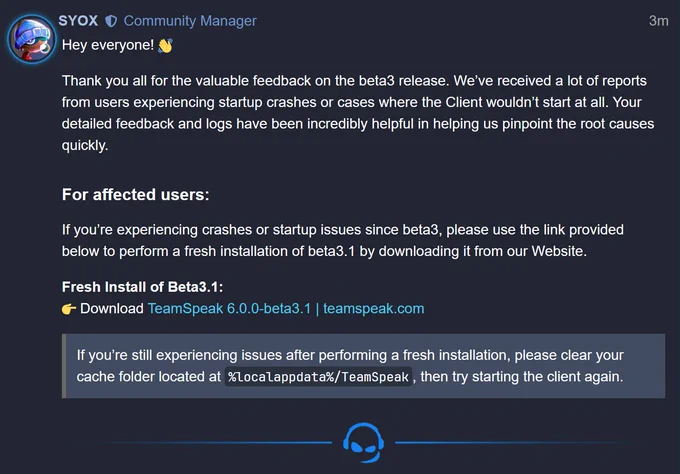Click the moderator shield icon beside SYOX
The height and width of the screenshot is (474, 680).
[111, 21]
